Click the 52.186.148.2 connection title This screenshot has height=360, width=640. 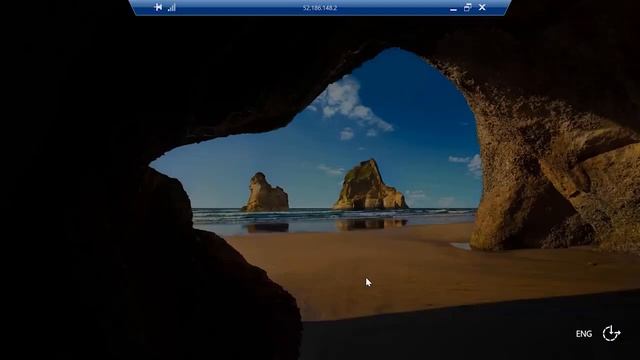320,8
